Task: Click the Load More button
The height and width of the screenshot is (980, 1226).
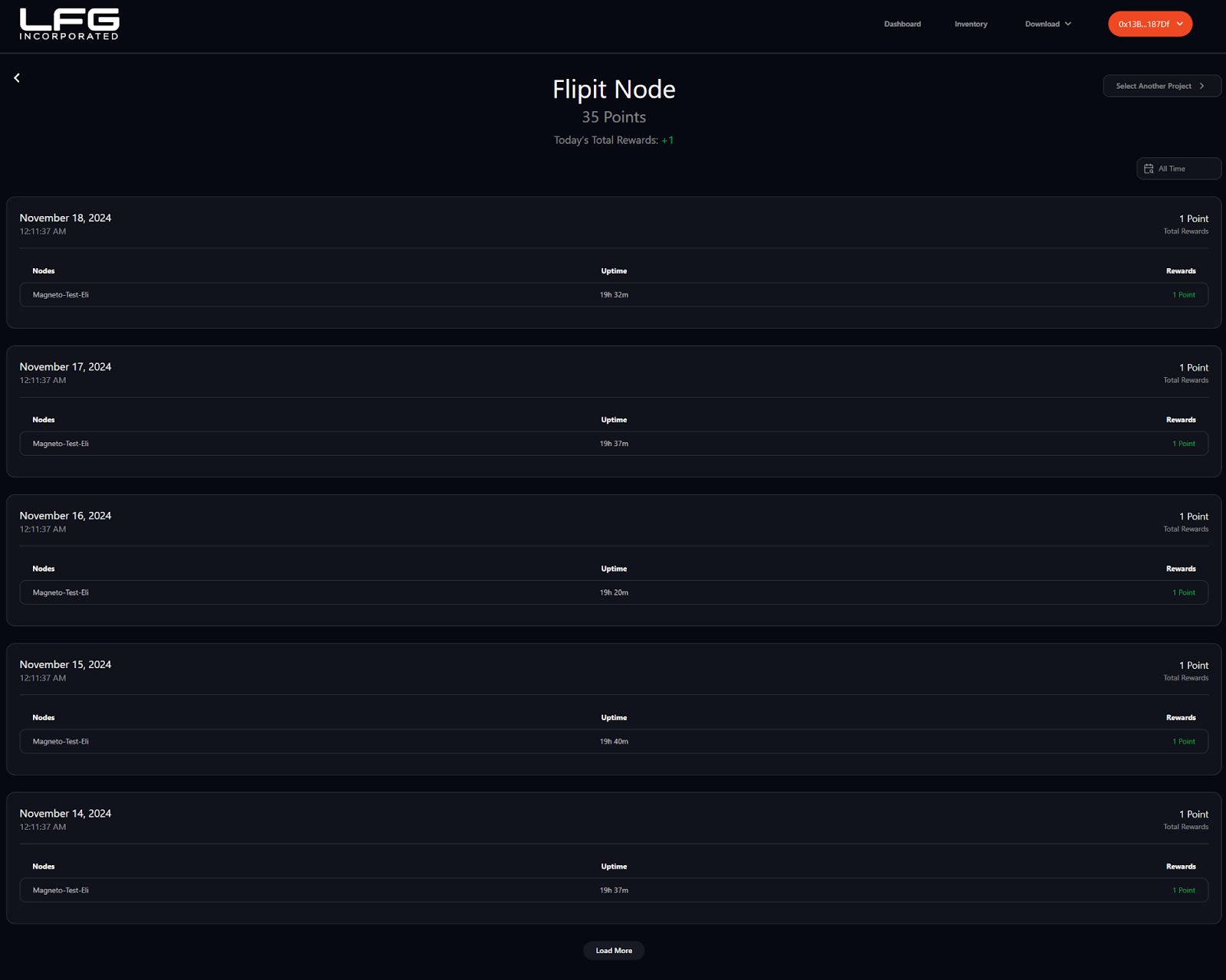Action: [x=614, y=951]
